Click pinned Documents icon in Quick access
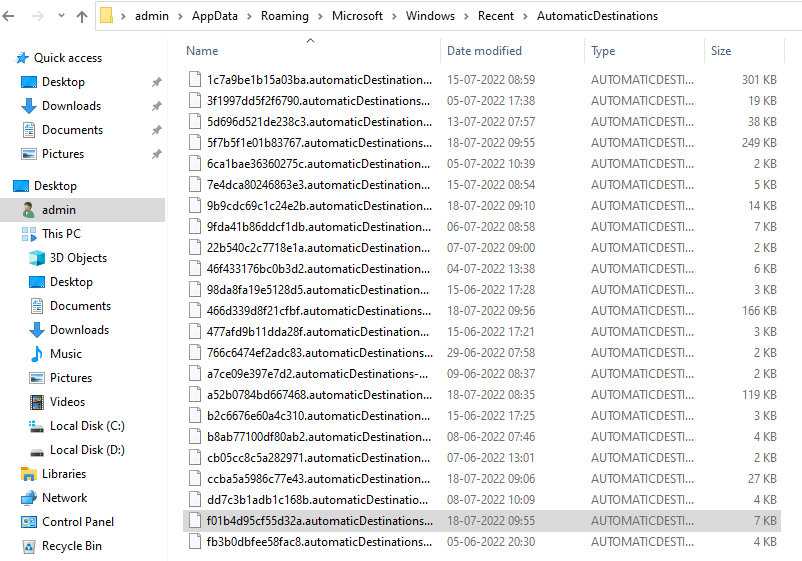802x561 pixels. (x=29, y=130)
